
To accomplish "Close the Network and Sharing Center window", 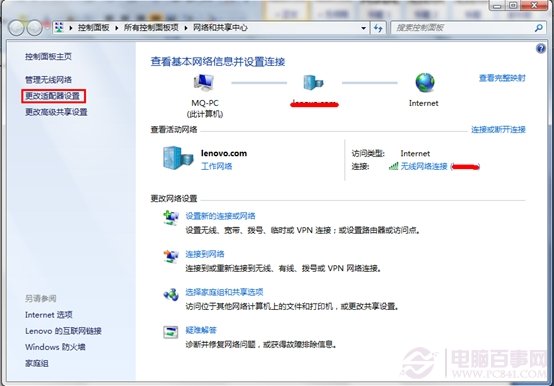I will tap(535, 5).
